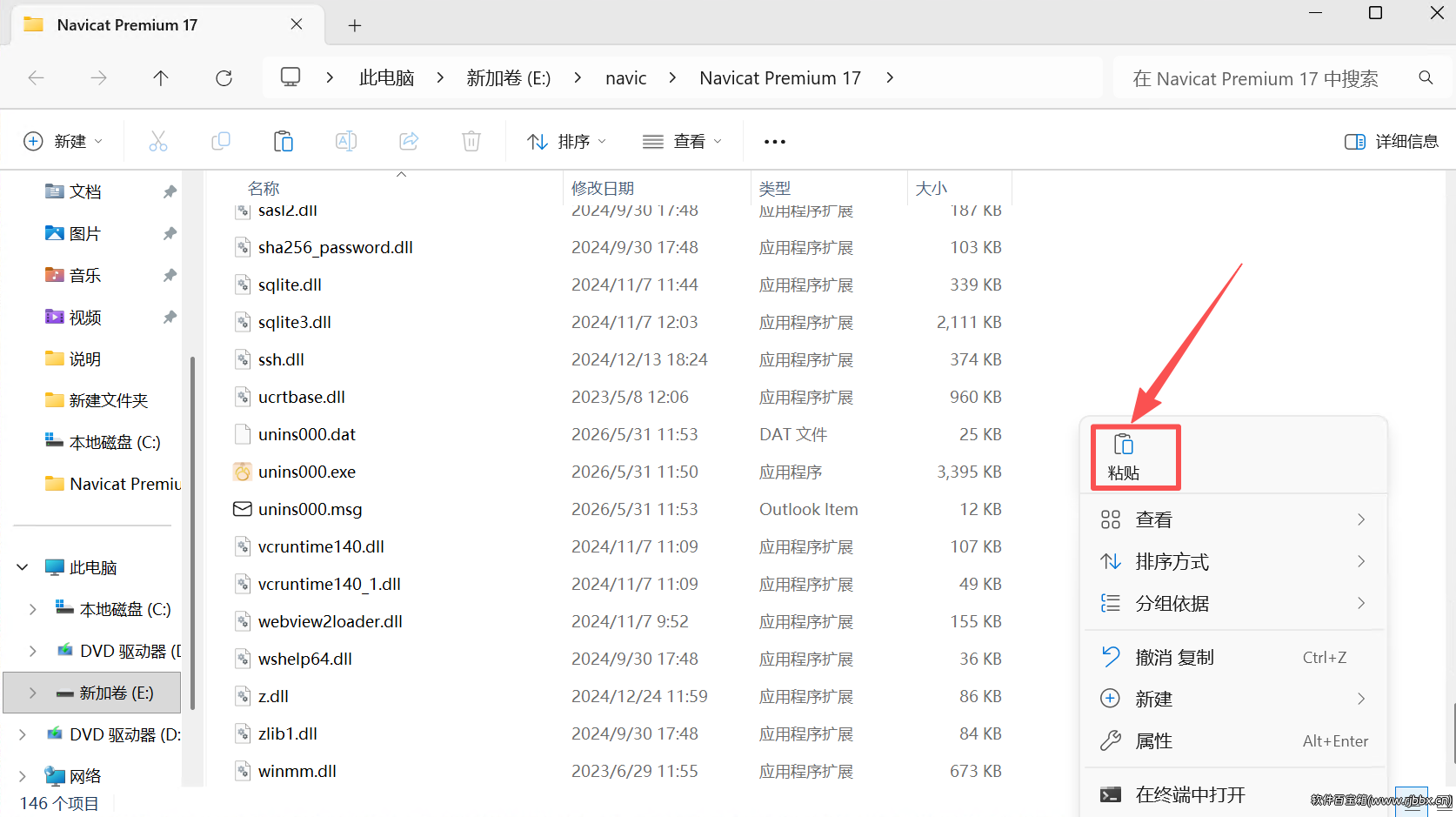1456x817 pixels.
Task: Go up one folder level
Action: tap(161, 78)
